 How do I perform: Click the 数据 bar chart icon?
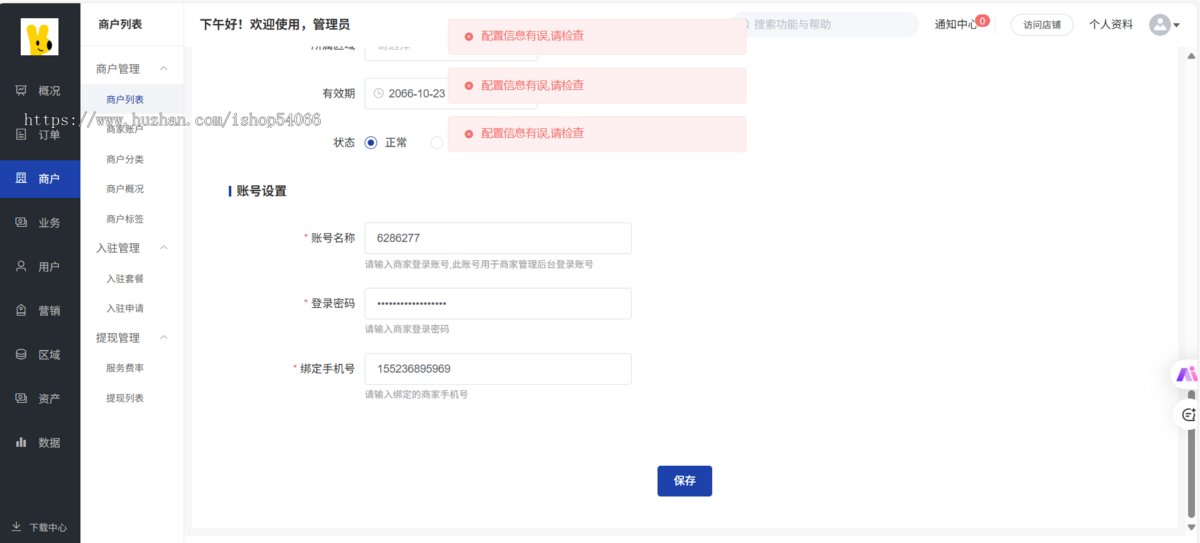pos(21,442)
